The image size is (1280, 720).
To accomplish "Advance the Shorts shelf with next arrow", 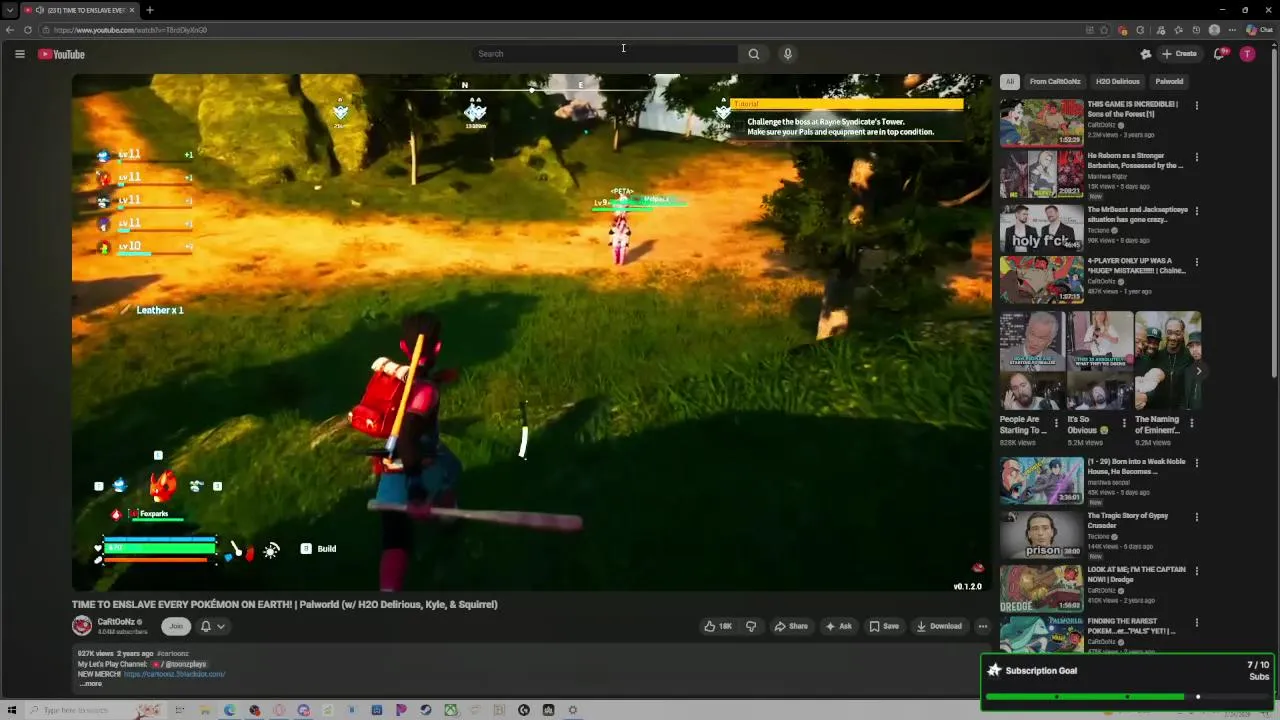I will point(1199,371).
